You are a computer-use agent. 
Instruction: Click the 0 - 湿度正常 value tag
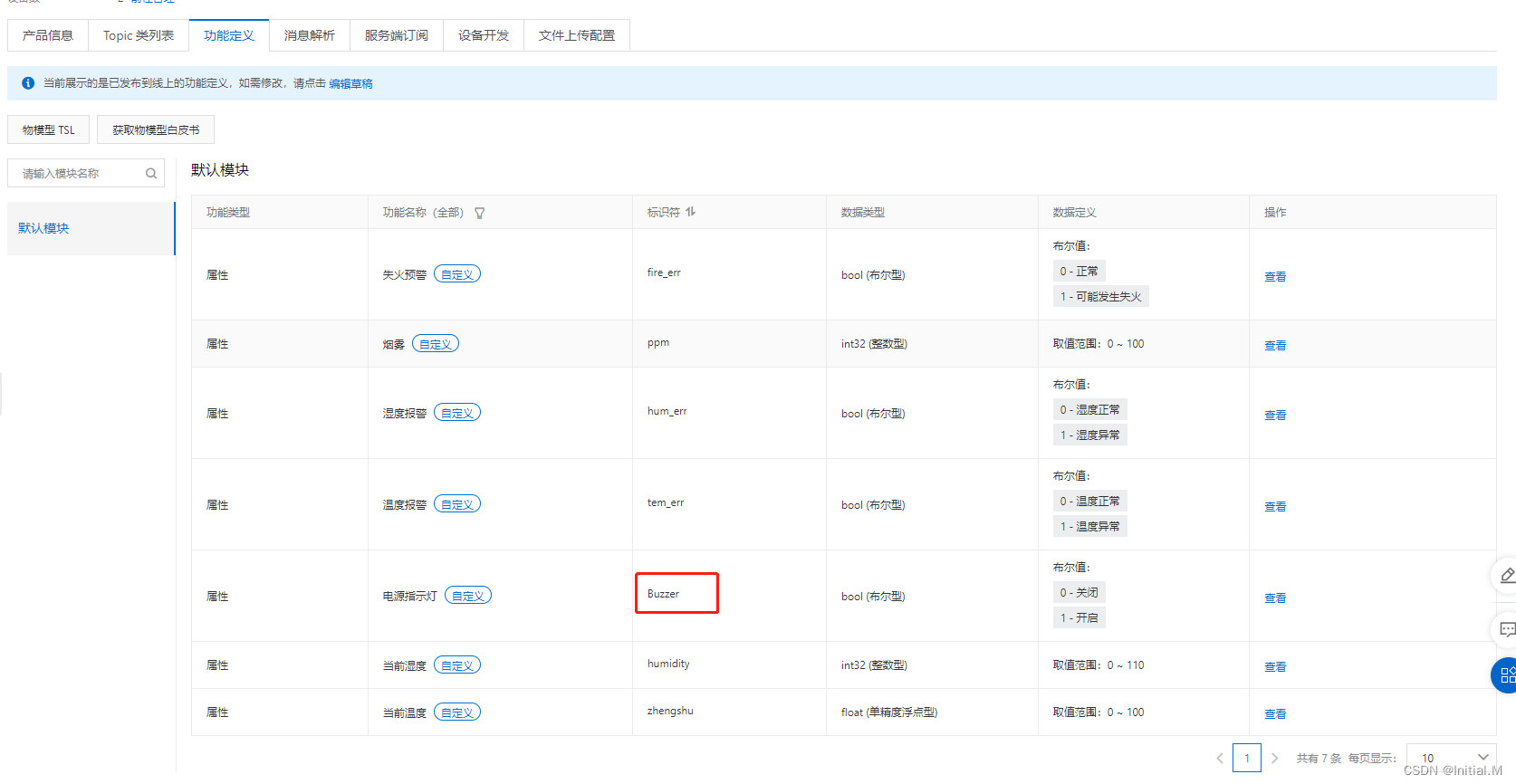[x=1090, y=410]
